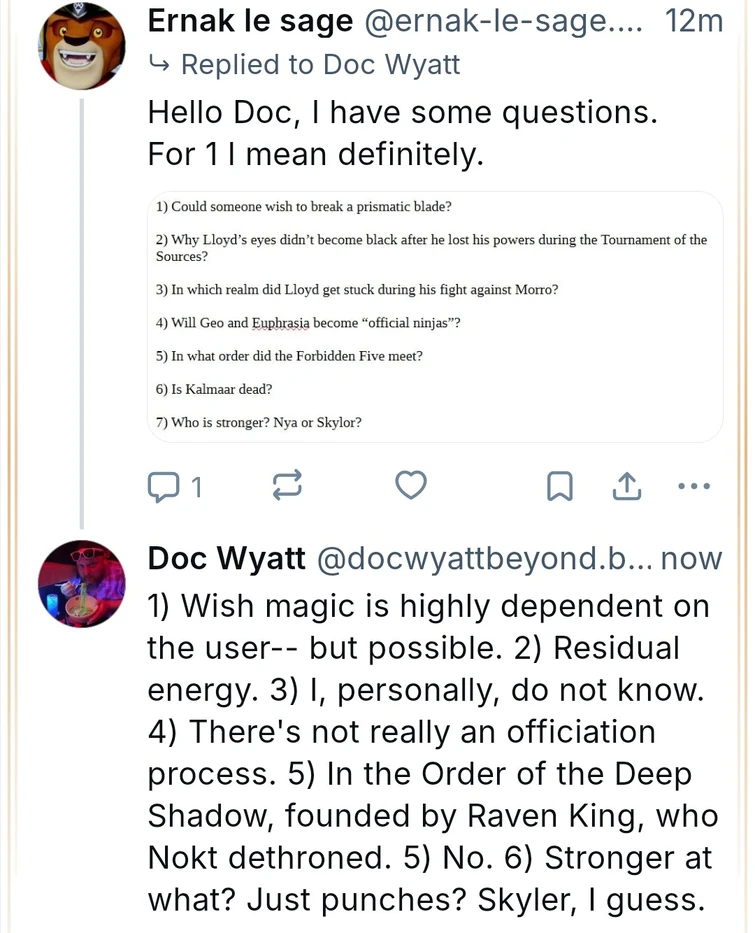The width and height of the screenshot is (755, 933).
Task: Click the reply speech bubble icon
Action: pos(162,486)
